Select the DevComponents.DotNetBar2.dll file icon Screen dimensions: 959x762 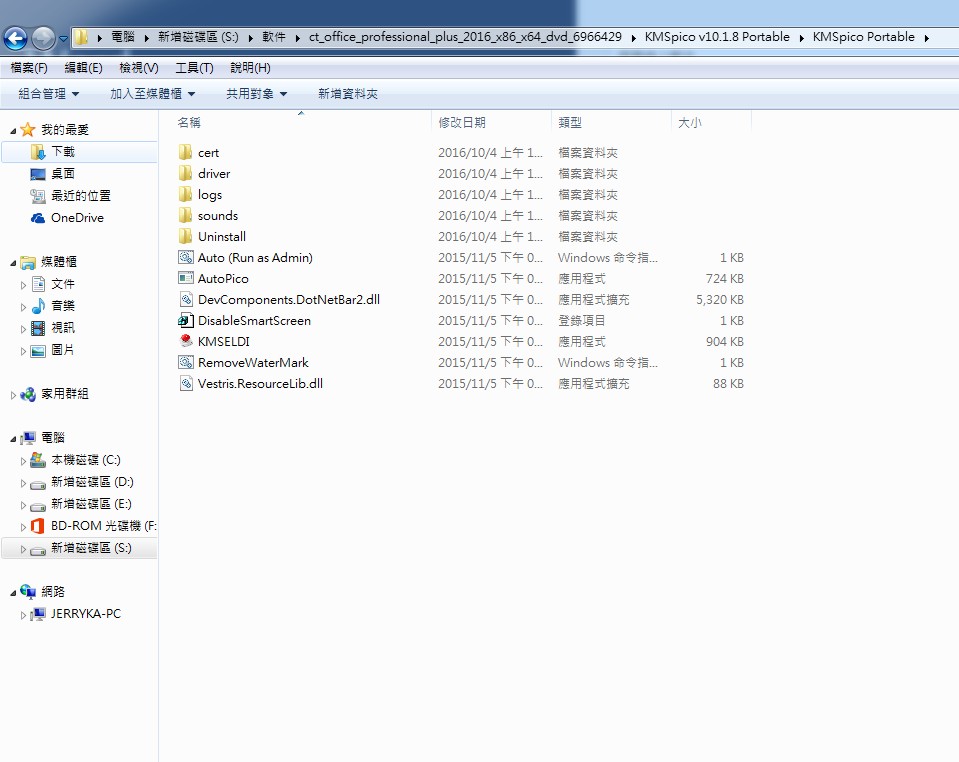click(x=186, y=299)
